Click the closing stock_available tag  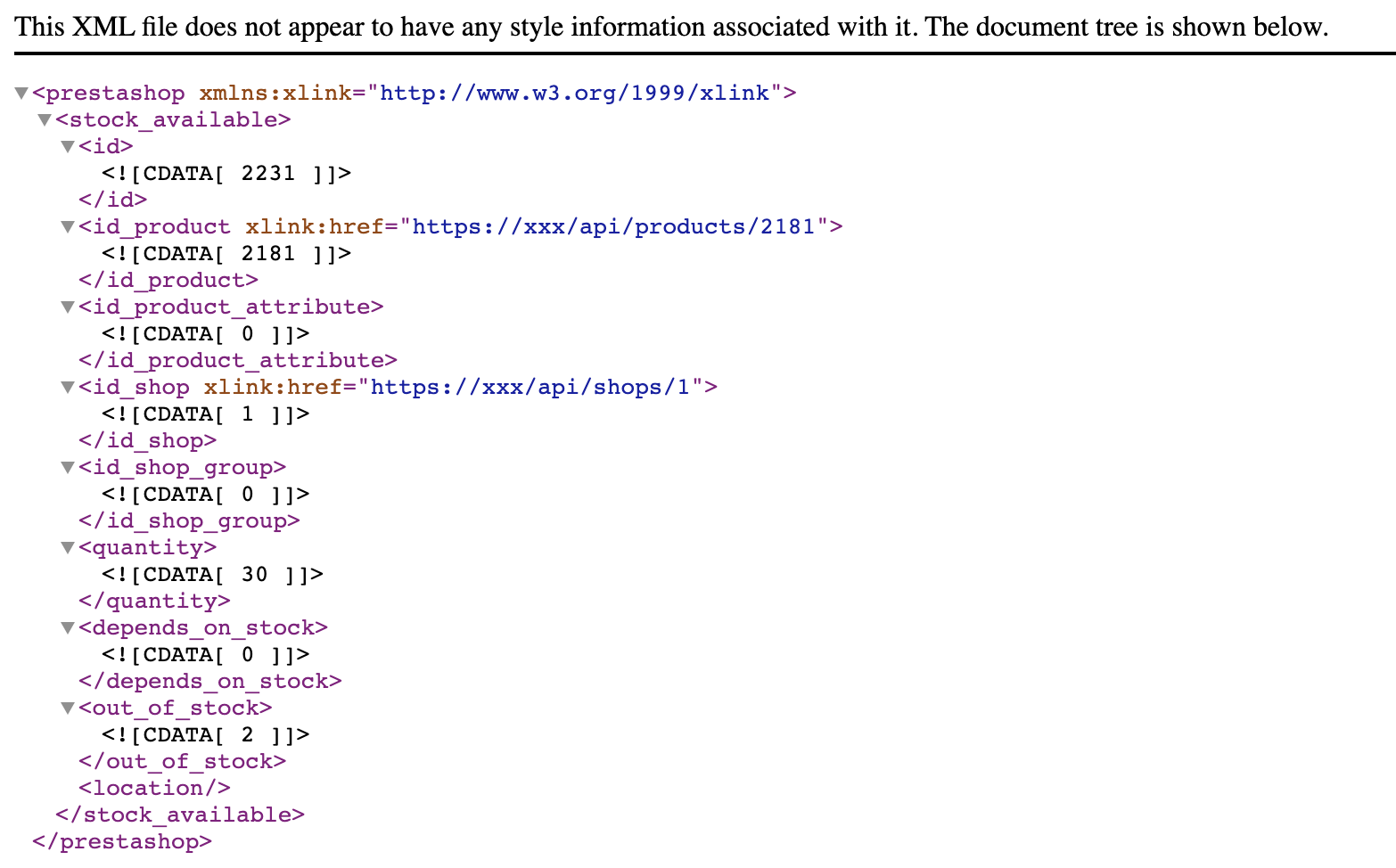[177, 814]
